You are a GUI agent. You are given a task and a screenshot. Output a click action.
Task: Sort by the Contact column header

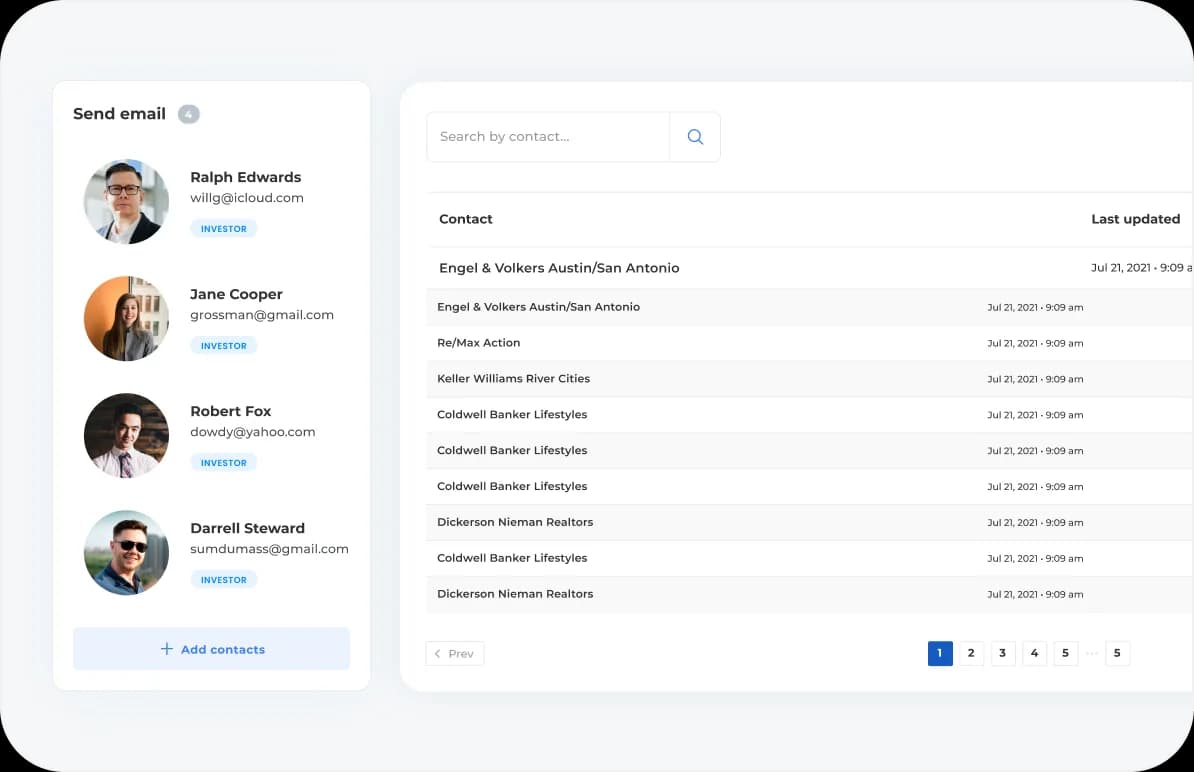click(x=466, y=219)
